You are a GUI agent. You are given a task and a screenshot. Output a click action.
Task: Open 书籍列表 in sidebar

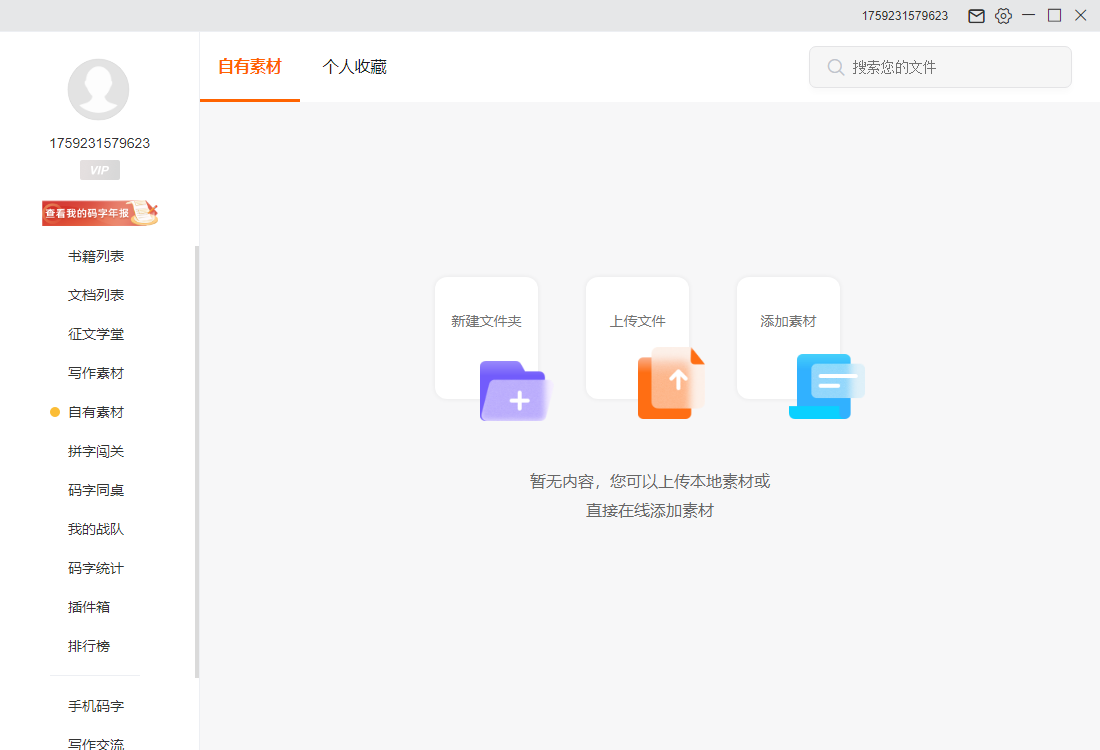pyautogui.click(x=96, y=256)
